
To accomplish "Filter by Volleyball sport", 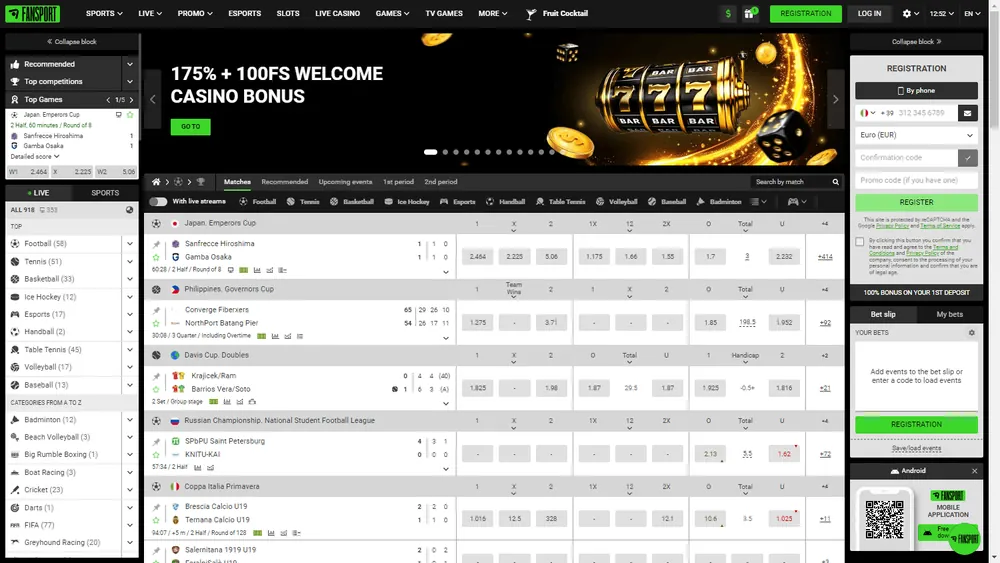I will click(617, 201).
